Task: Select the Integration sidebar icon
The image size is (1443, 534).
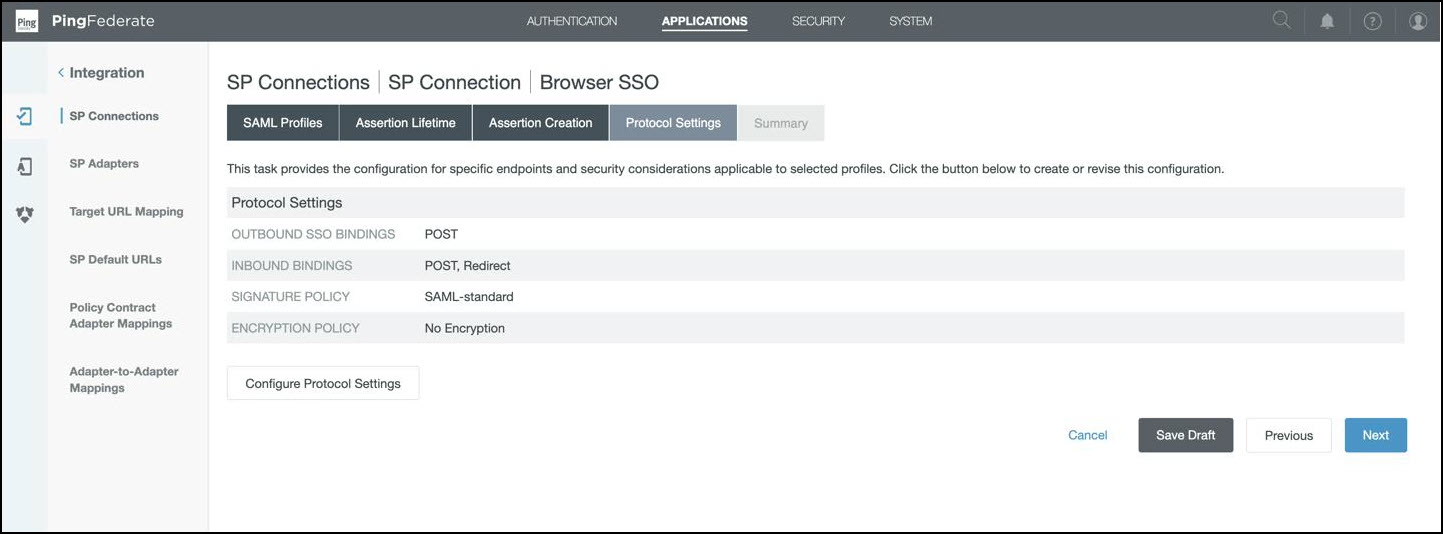Action: click(25, 116)
